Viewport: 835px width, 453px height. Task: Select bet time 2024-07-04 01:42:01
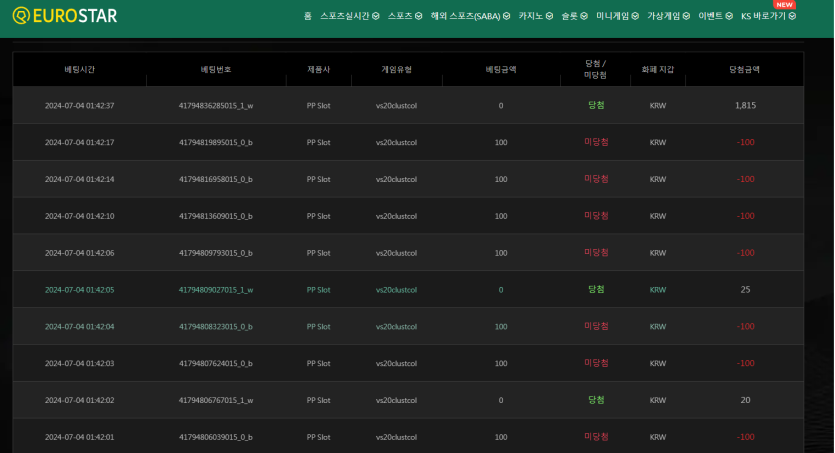pos(79,437)
